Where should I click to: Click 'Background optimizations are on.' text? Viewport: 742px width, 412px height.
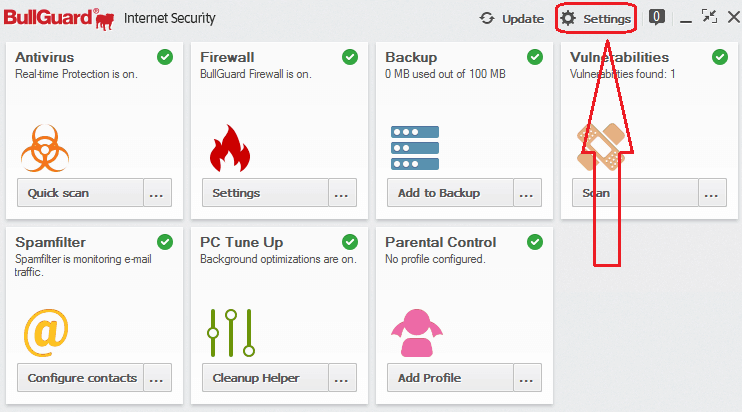point(278,259)
